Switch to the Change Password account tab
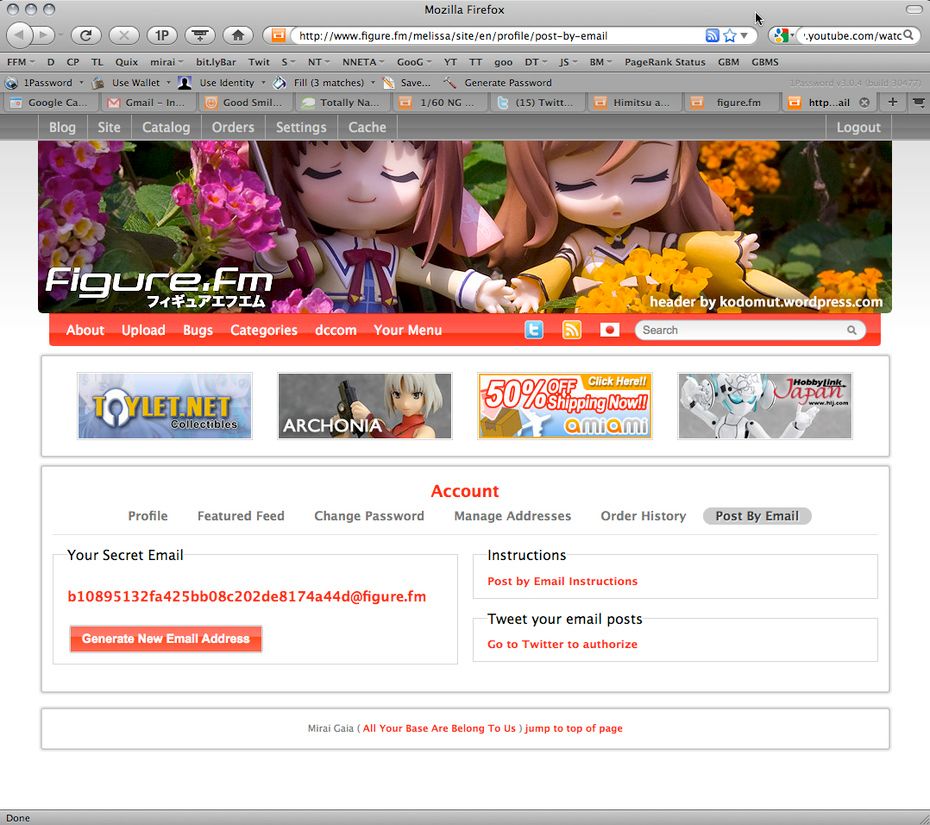 click(369, 516)
